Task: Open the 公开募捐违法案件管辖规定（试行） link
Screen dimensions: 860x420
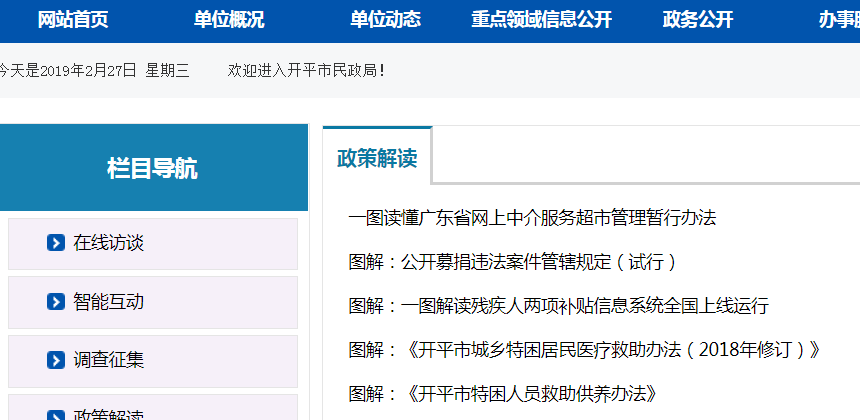Action: (x=513, y=262)
